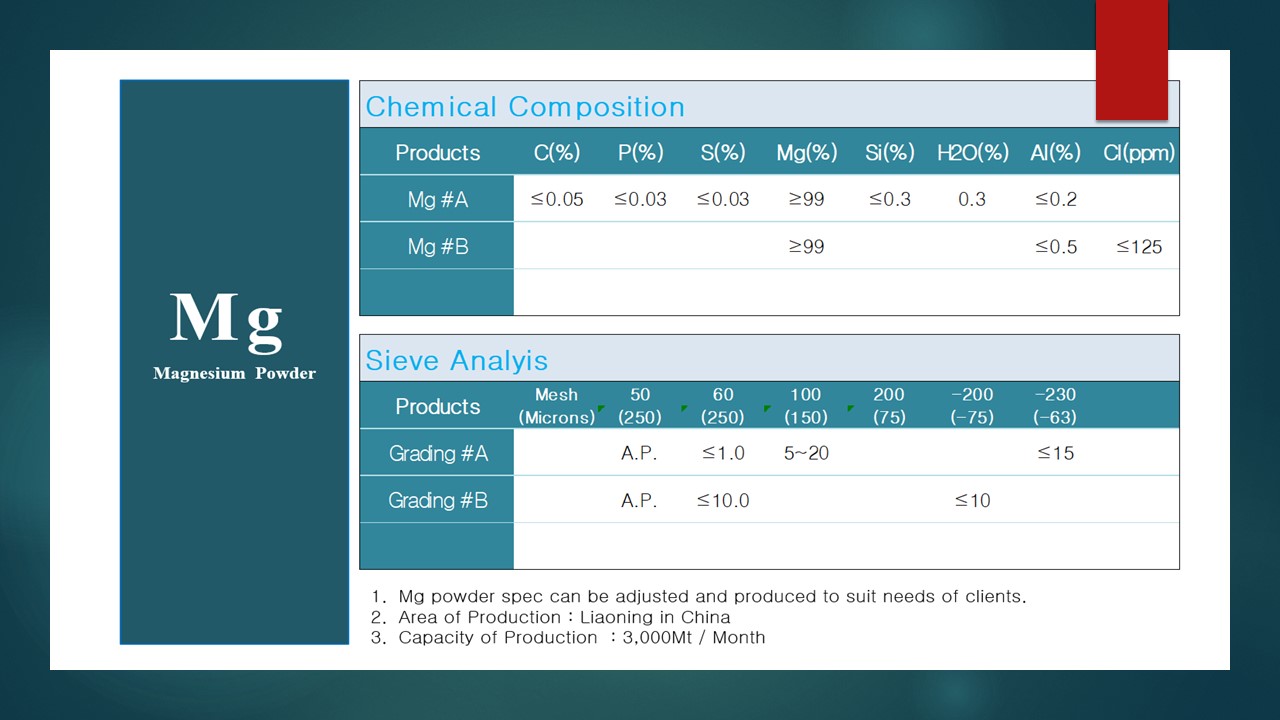Click the "≤10" value under -200 mesh
Viewport: 1280px width, 720px height.
972,500
